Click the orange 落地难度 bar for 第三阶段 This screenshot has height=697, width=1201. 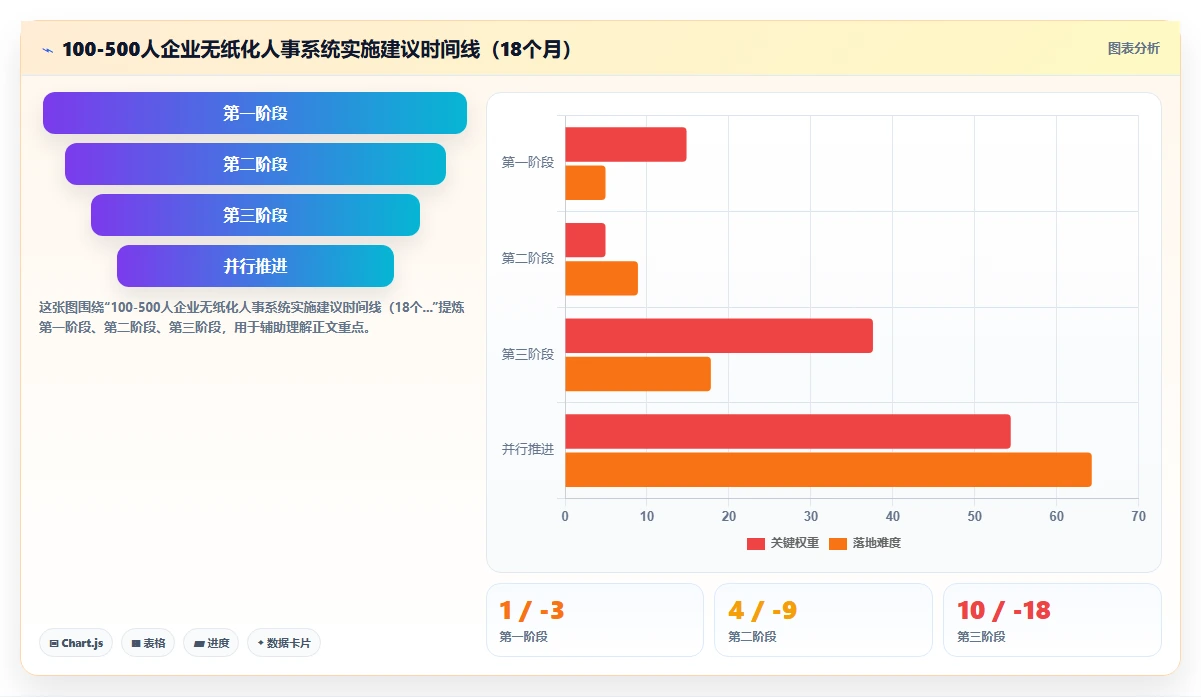tap(638, 374)
